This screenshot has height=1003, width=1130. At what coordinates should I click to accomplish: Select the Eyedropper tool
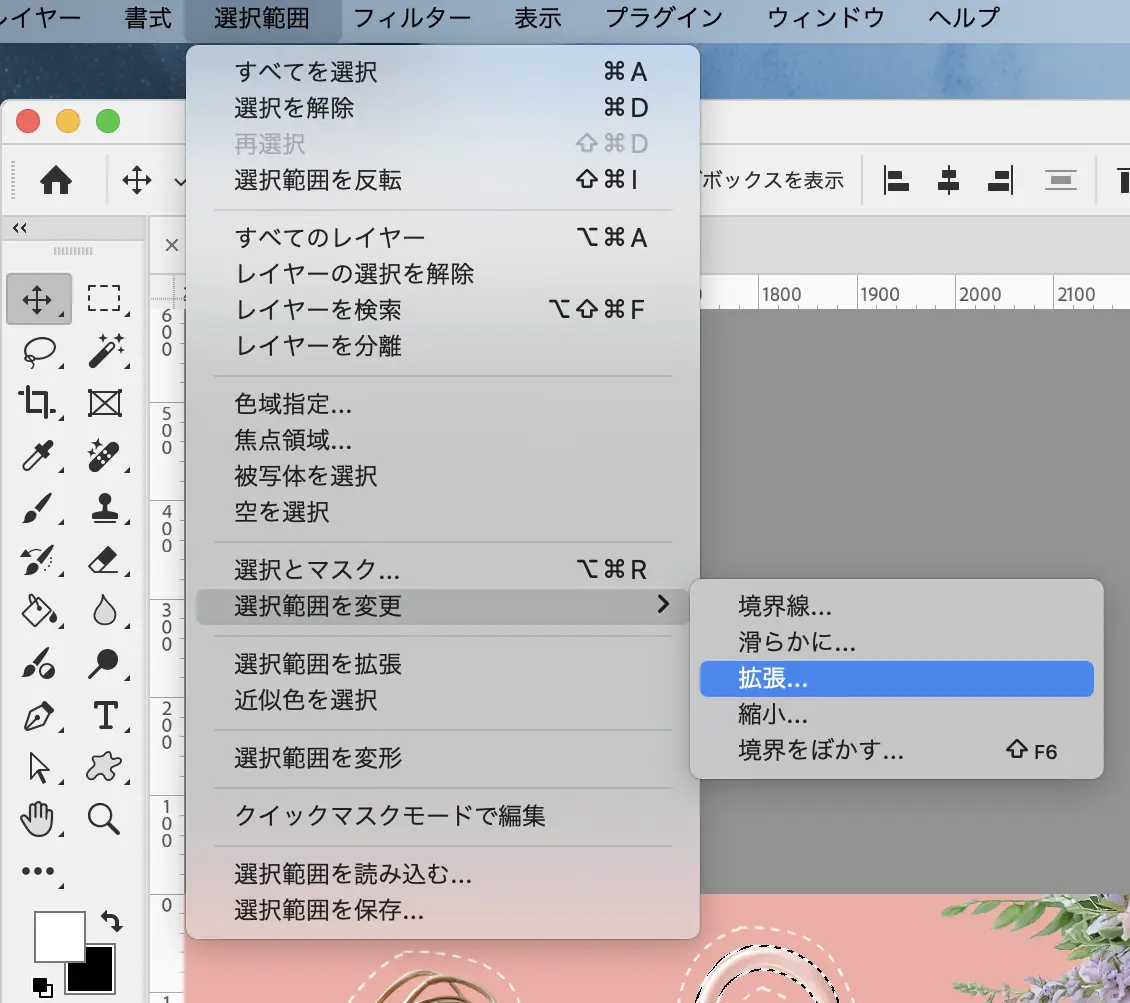tap(38, 456)
